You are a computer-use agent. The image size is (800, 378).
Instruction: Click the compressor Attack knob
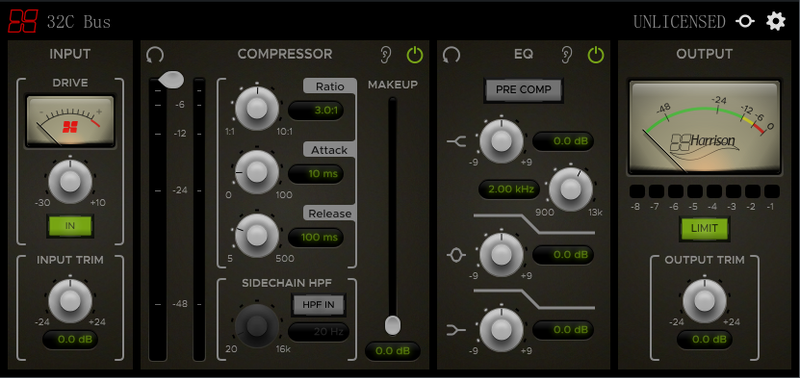point(257,172)
